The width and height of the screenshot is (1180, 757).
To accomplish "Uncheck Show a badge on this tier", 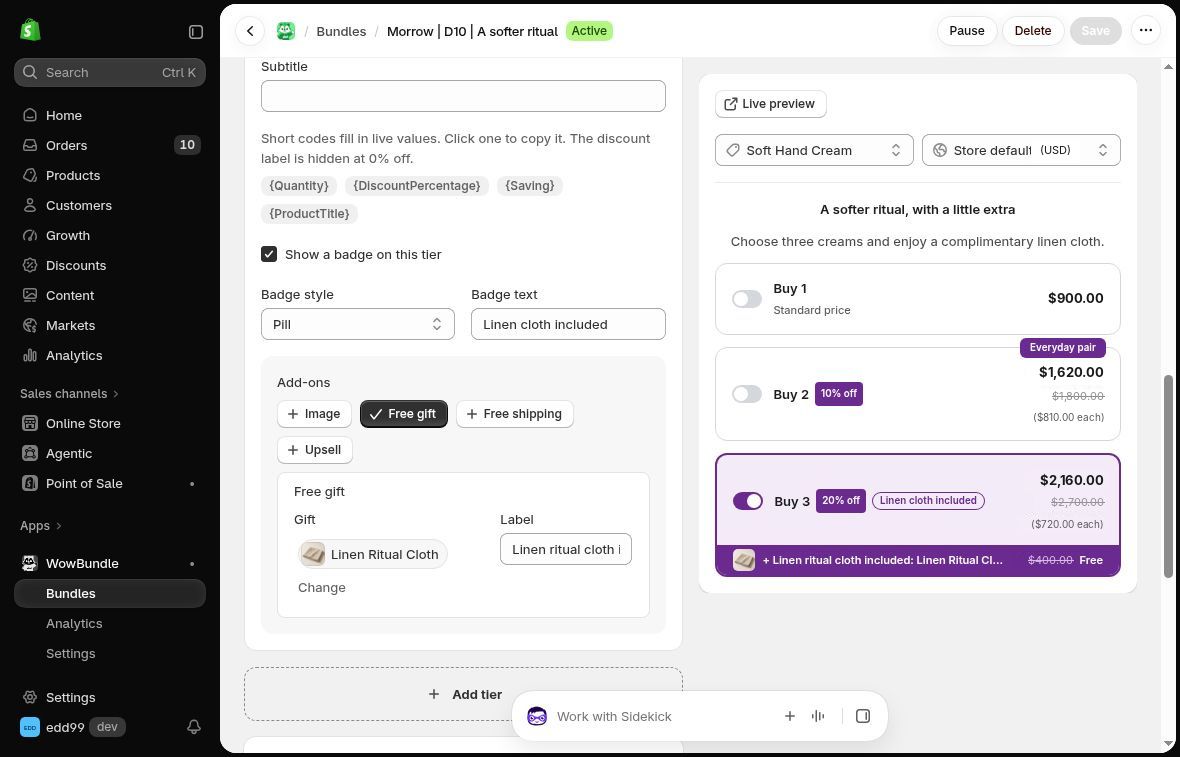I will click(x=269, y=254).
